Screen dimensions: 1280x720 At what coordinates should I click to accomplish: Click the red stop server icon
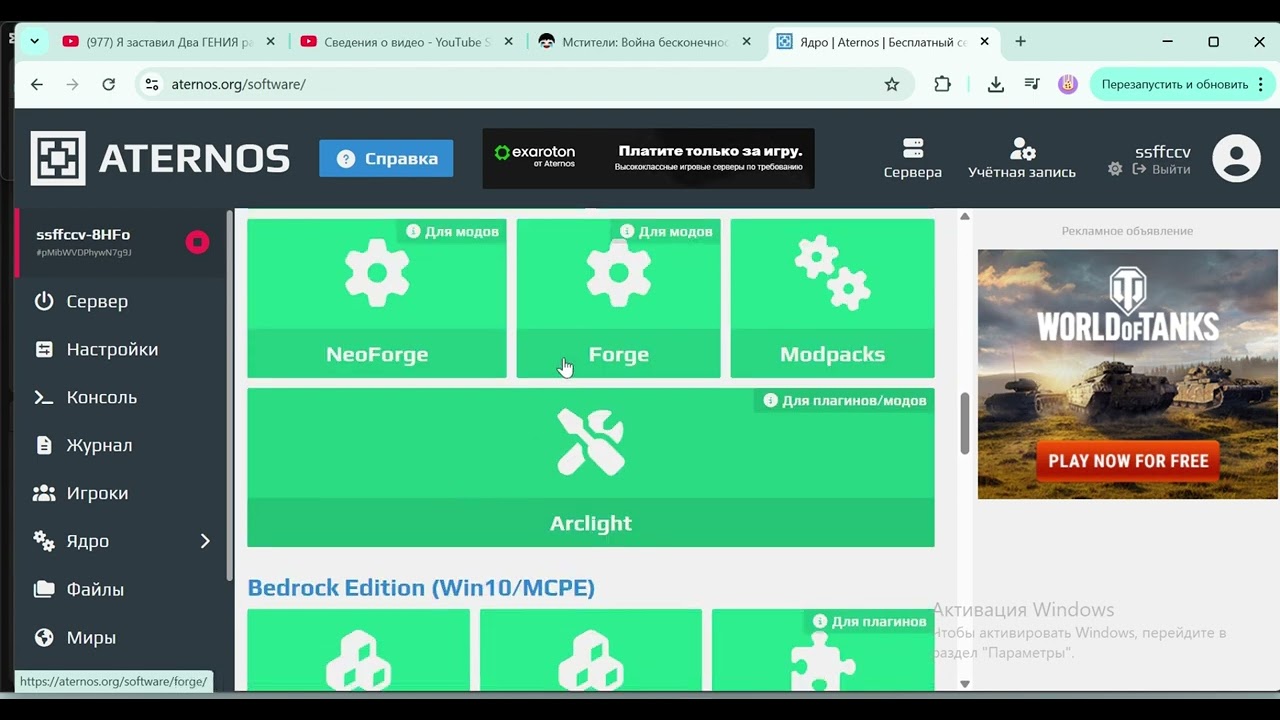point(197,242)
